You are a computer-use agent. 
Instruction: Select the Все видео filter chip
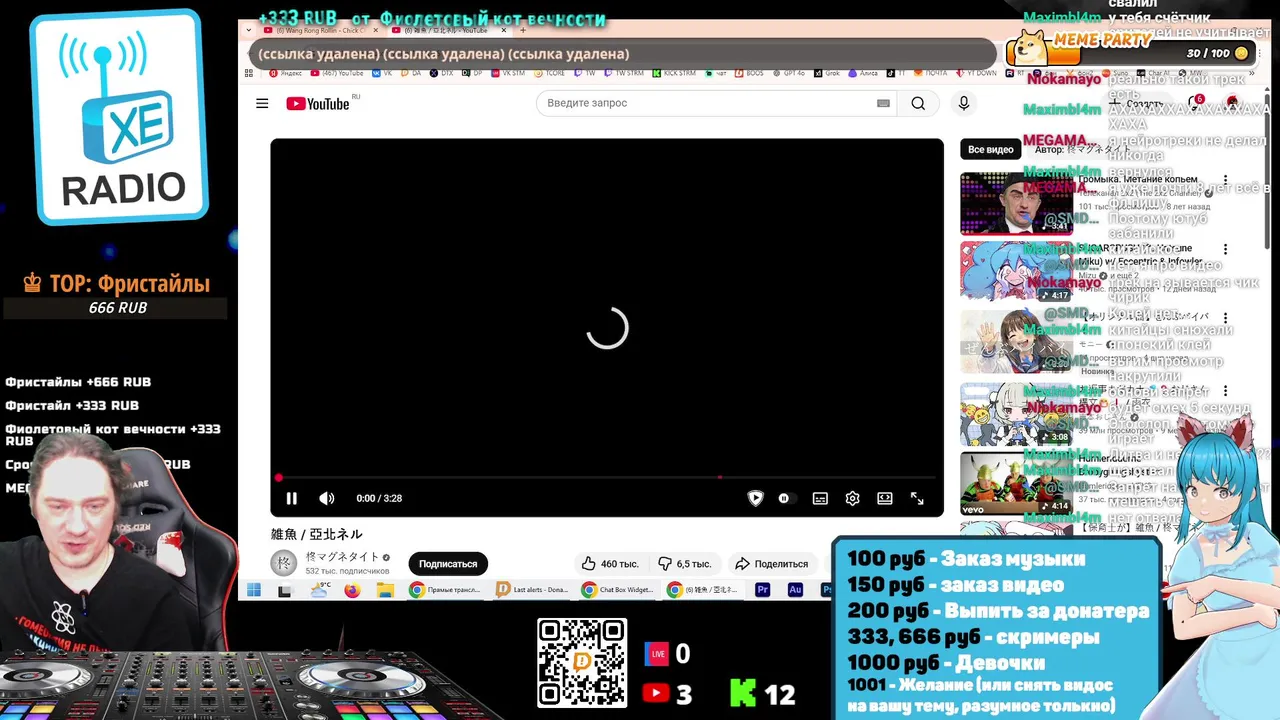point(991,149)
